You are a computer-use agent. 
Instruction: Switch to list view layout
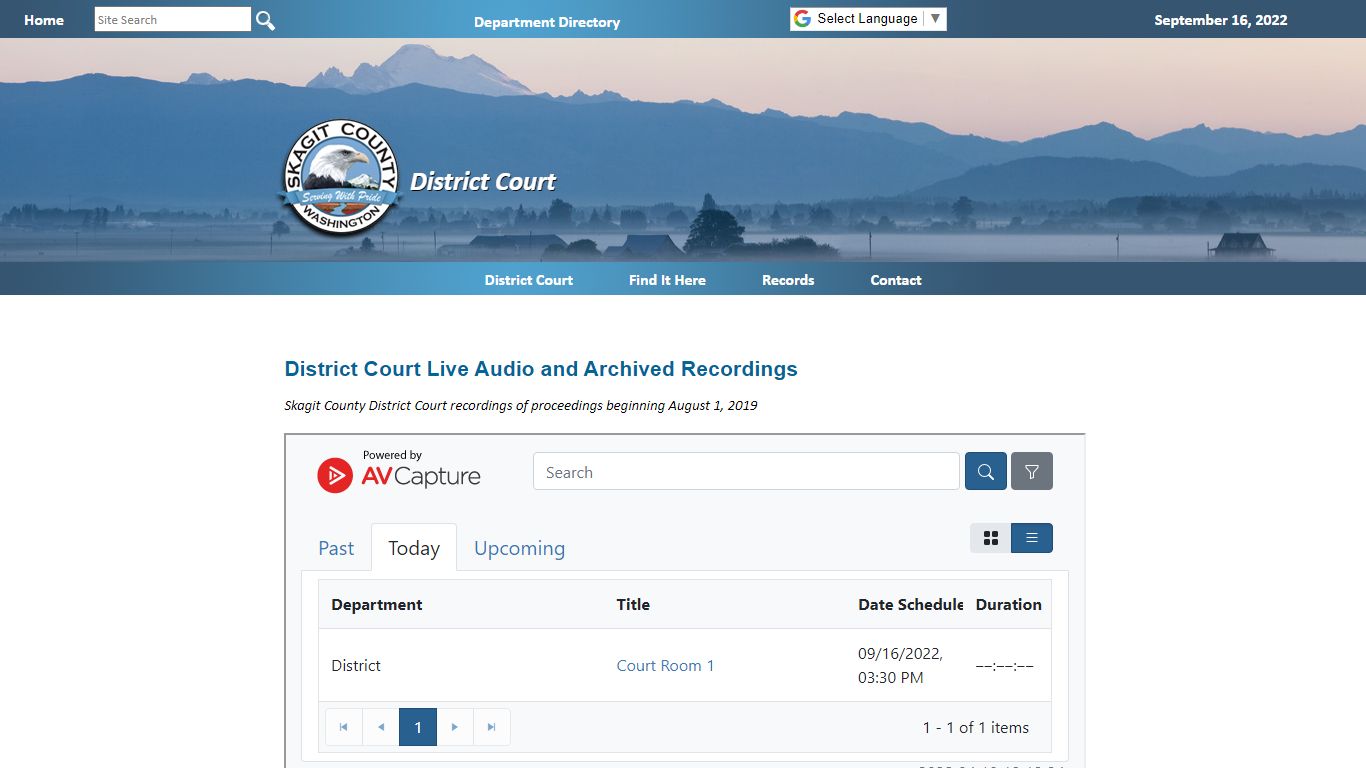(x=1032, y=538)
